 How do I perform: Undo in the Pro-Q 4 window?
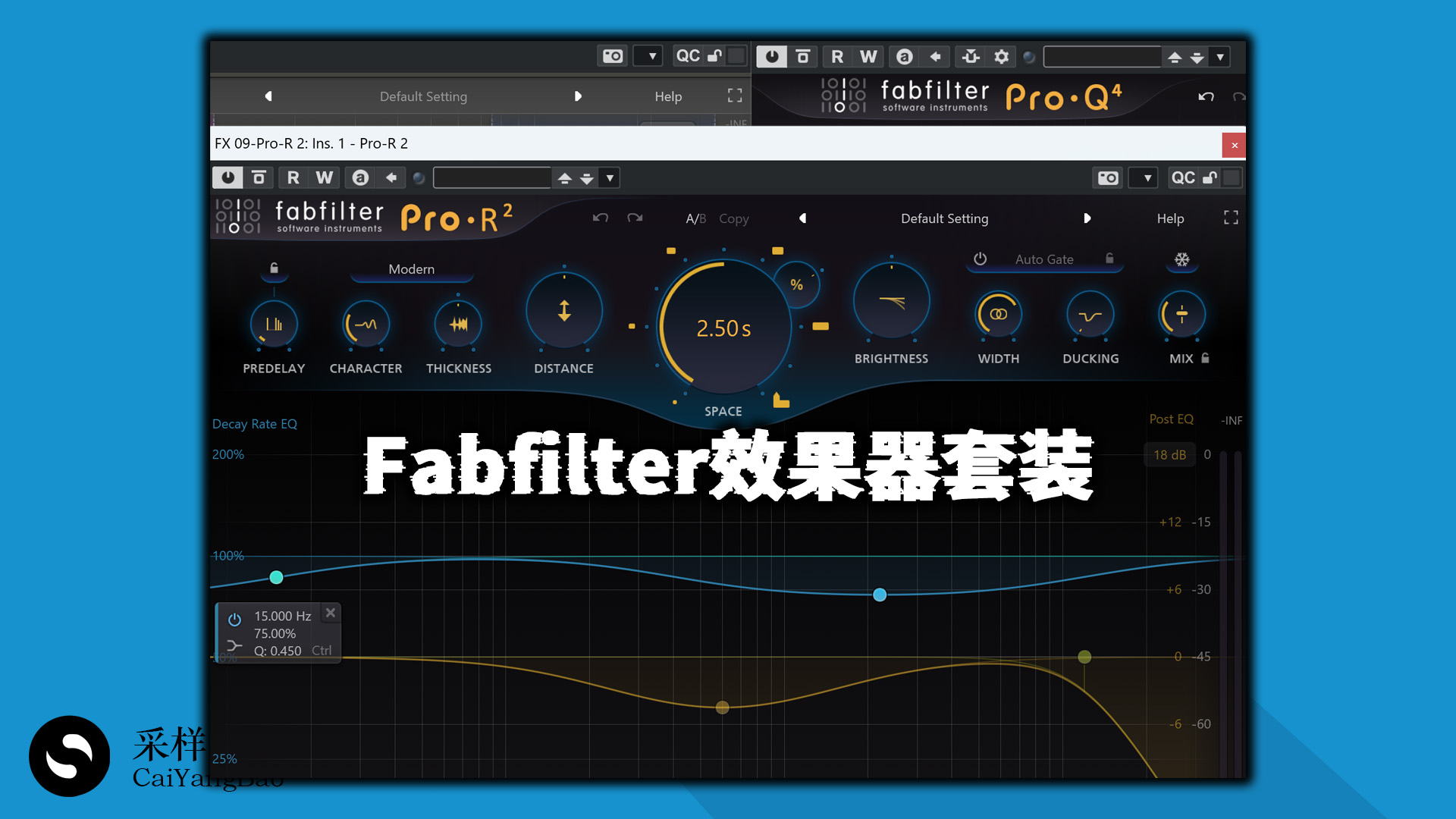point(1206,96)
